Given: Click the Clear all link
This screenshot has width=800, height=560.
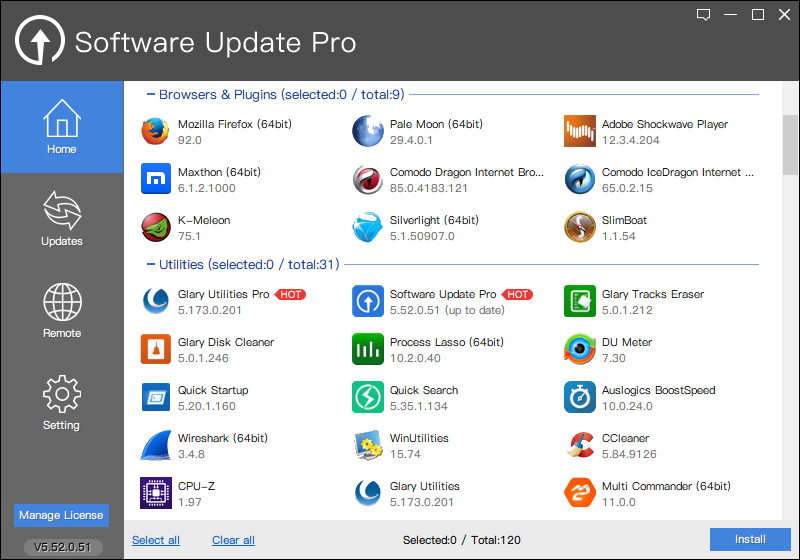Looking at the screenshot, I should pos(233,540).
